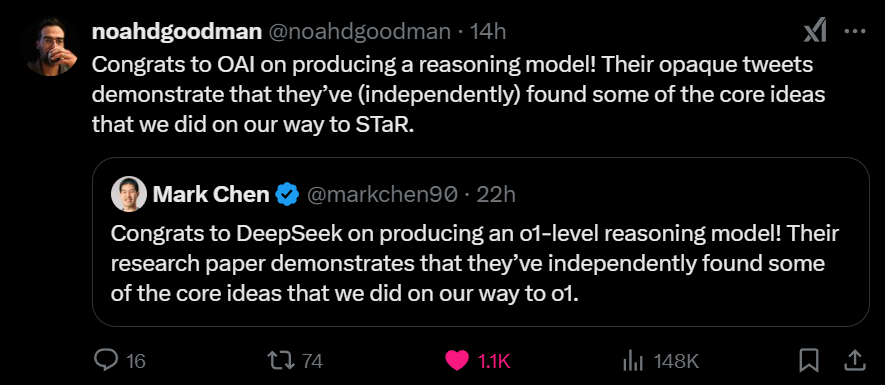Screen dimensions: 885x385
Task: Toggle the 1.1K likes counter
Action: 494,361
